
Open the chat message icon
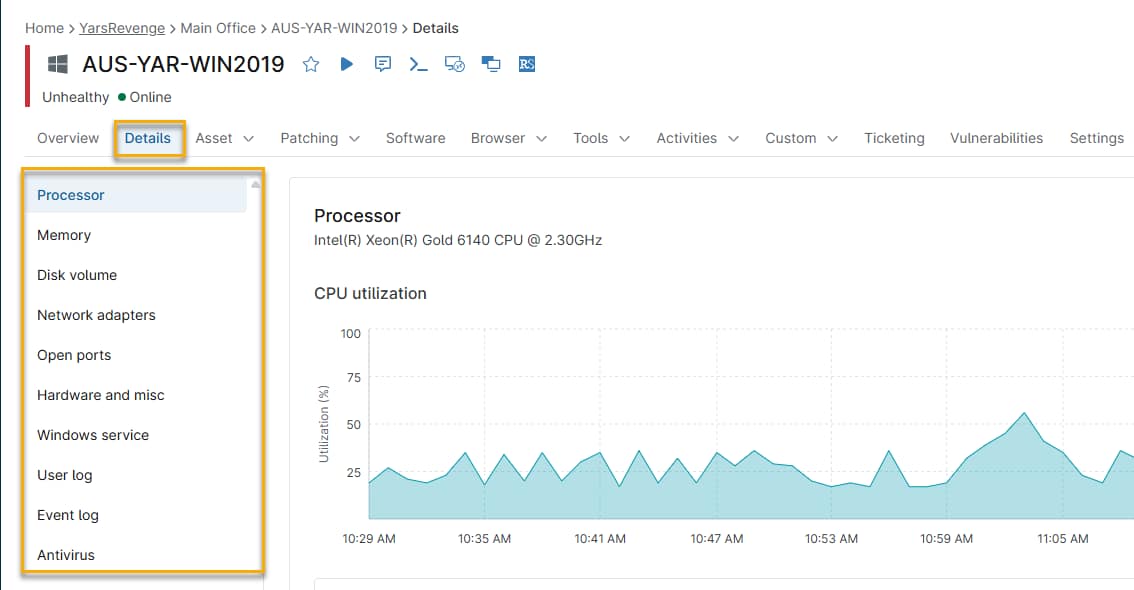pos(382,64)
